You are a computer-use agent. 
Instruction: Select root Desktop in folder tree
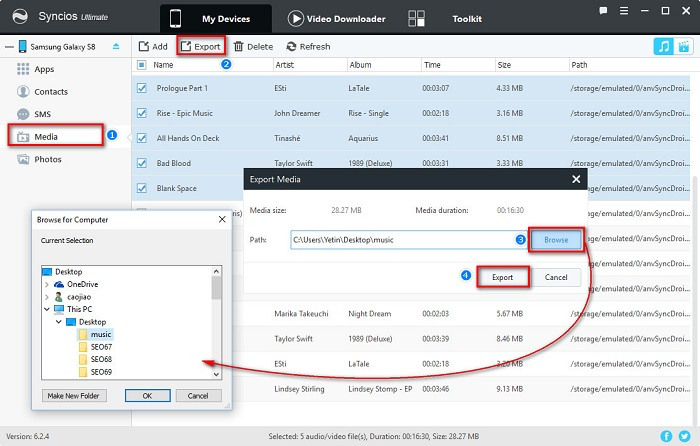tap(68, 271)
